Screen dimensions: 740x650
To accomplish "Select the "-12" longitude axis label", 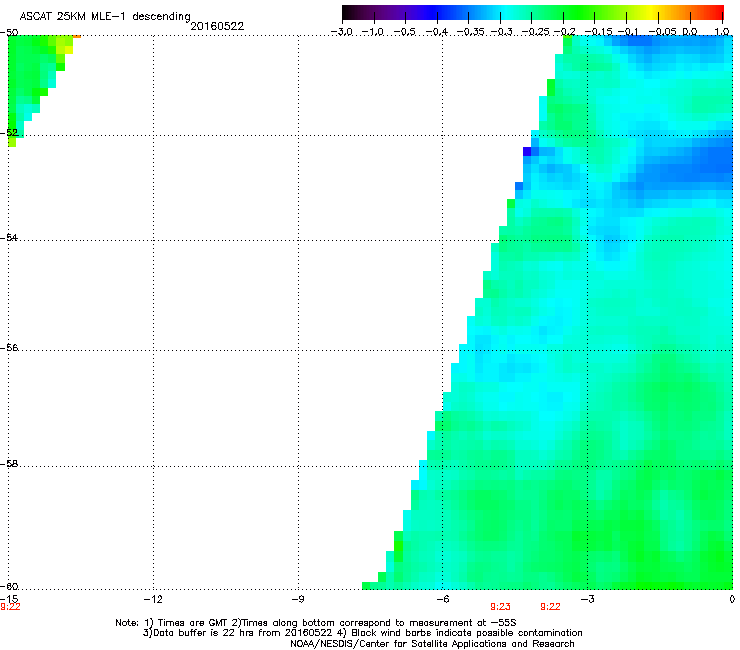I will (x=153, y=599).
